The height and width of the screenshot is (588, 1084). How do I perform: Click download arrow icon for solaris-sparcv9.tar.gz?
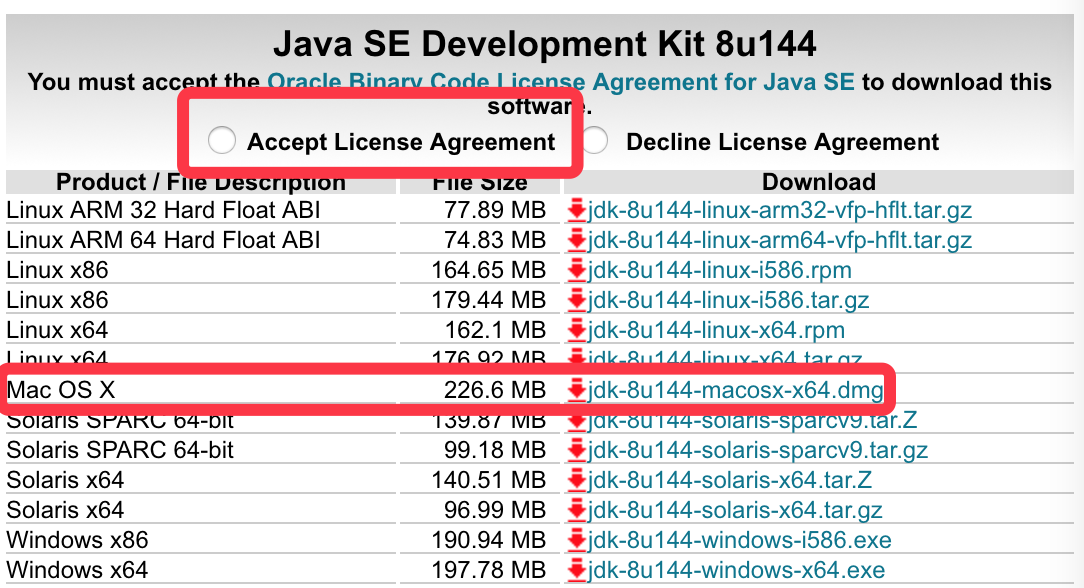[577, 450]
